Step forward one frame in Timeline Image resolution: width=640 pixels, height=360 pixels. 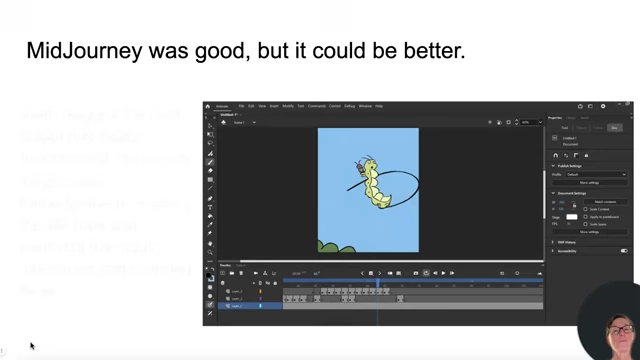[452, 273]
